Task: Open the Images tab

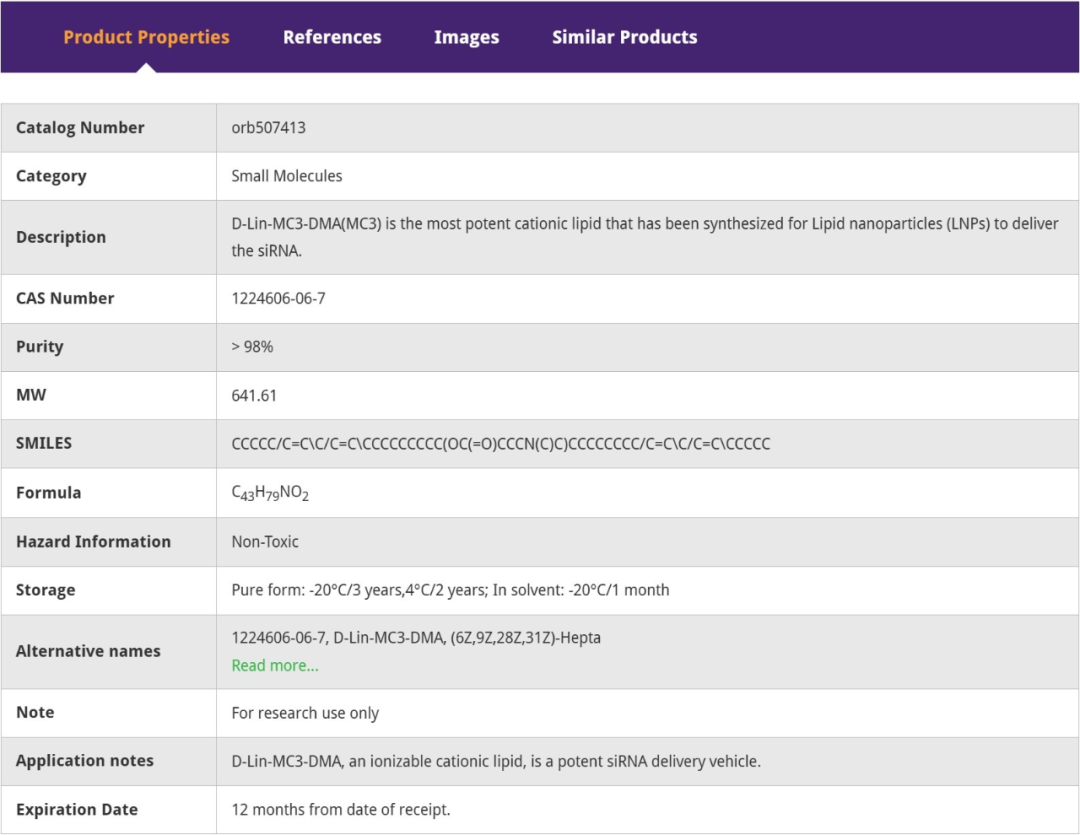Action: 466,37
